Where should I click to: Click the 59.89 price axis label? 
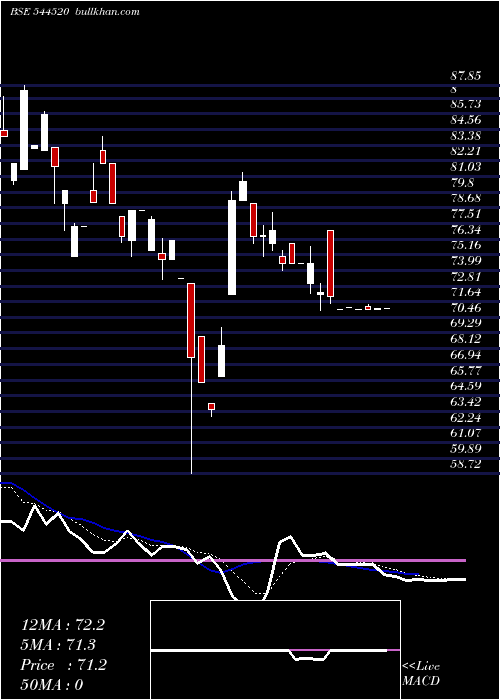[x=466, y=448]
